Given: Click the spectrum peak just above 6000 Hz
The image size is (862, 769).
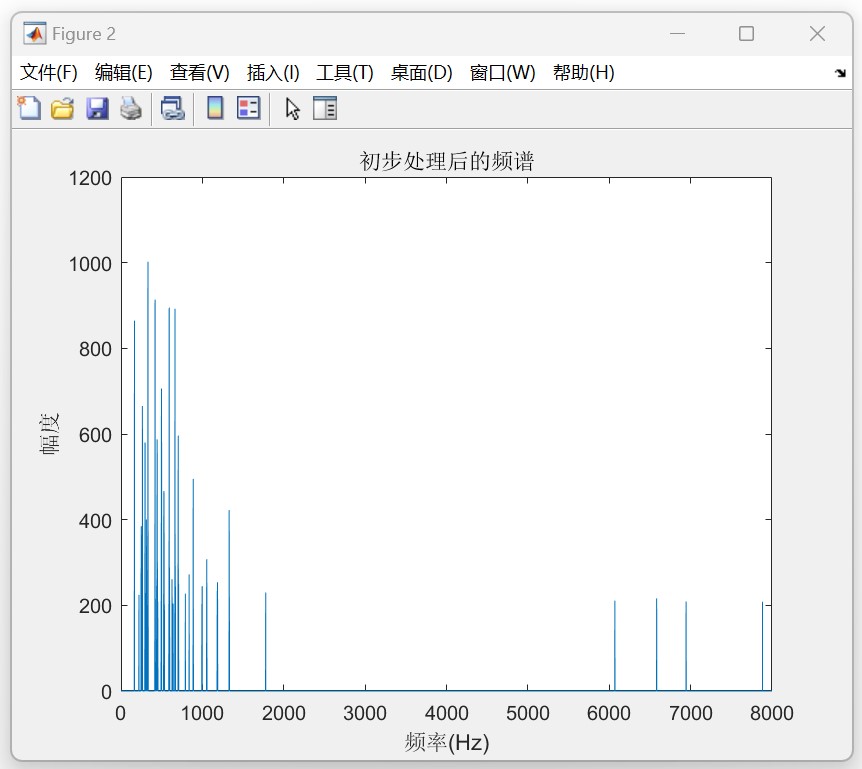Looking at the screenshot, I should (615, 645).
